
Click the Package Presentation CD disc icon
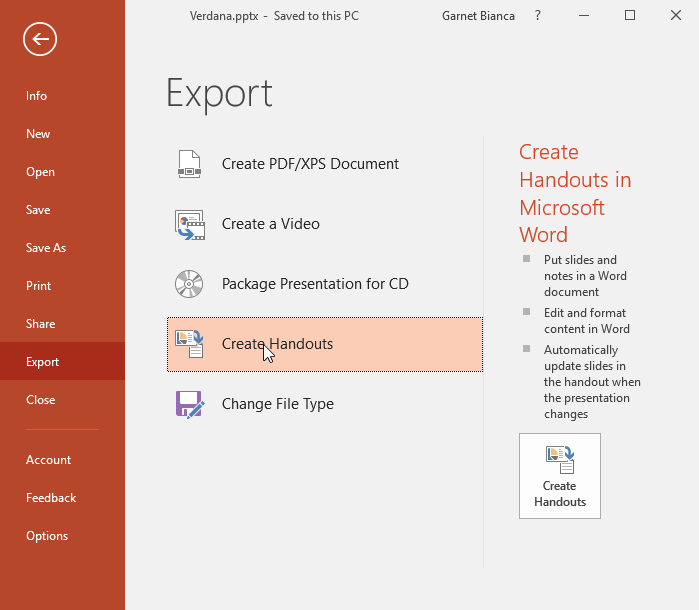pyautogui.click(x=189, y=284)
